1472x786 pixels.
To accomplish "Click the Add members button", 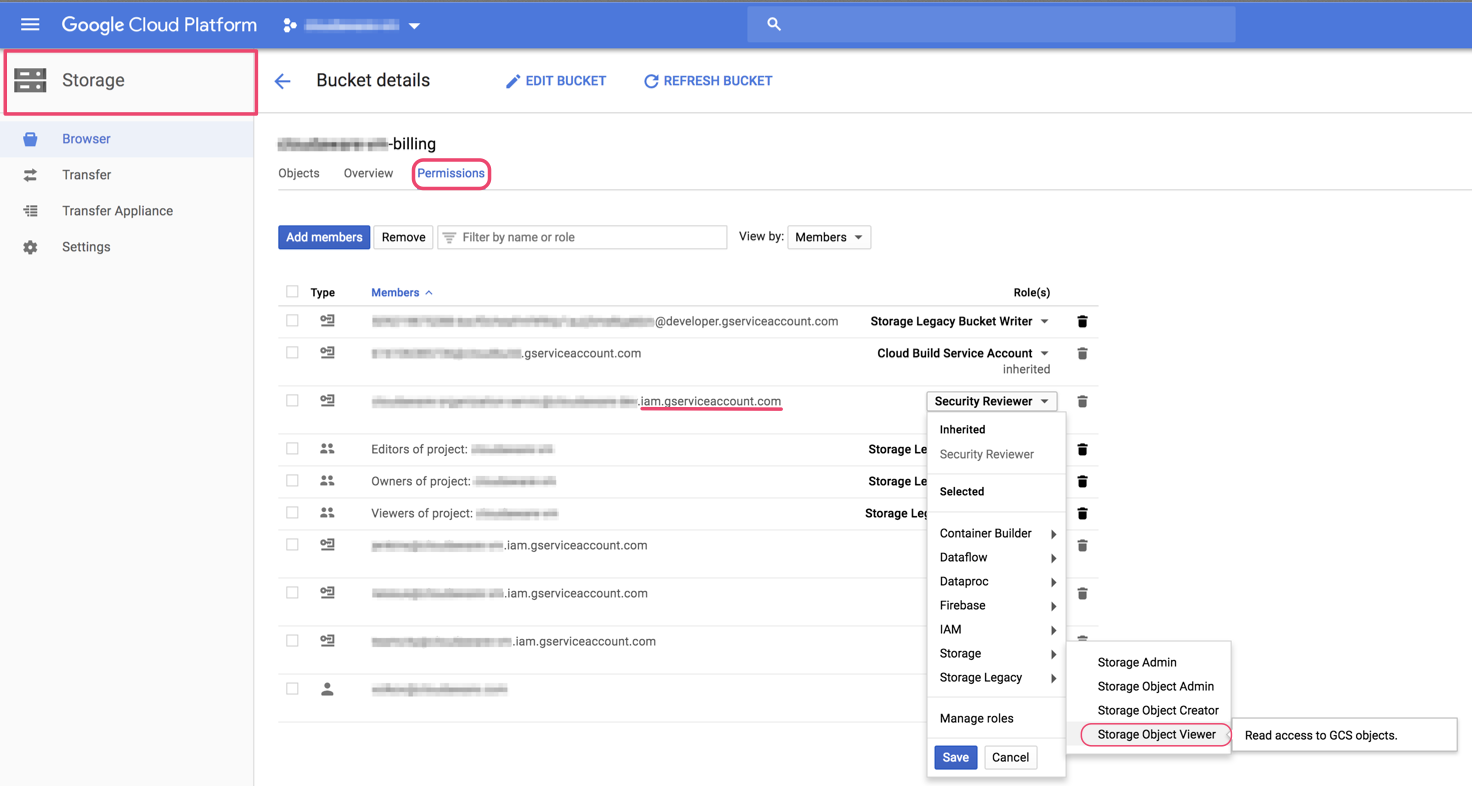I will tap(324, 237).
